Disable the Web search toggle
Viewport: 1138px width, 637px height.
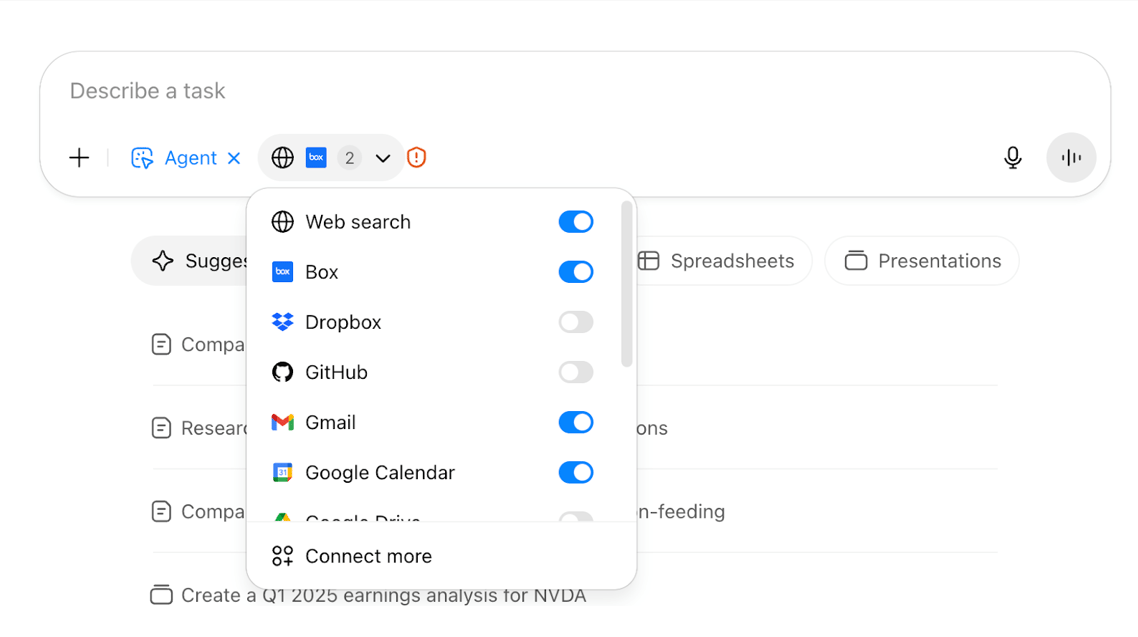[x=576, y=222]
